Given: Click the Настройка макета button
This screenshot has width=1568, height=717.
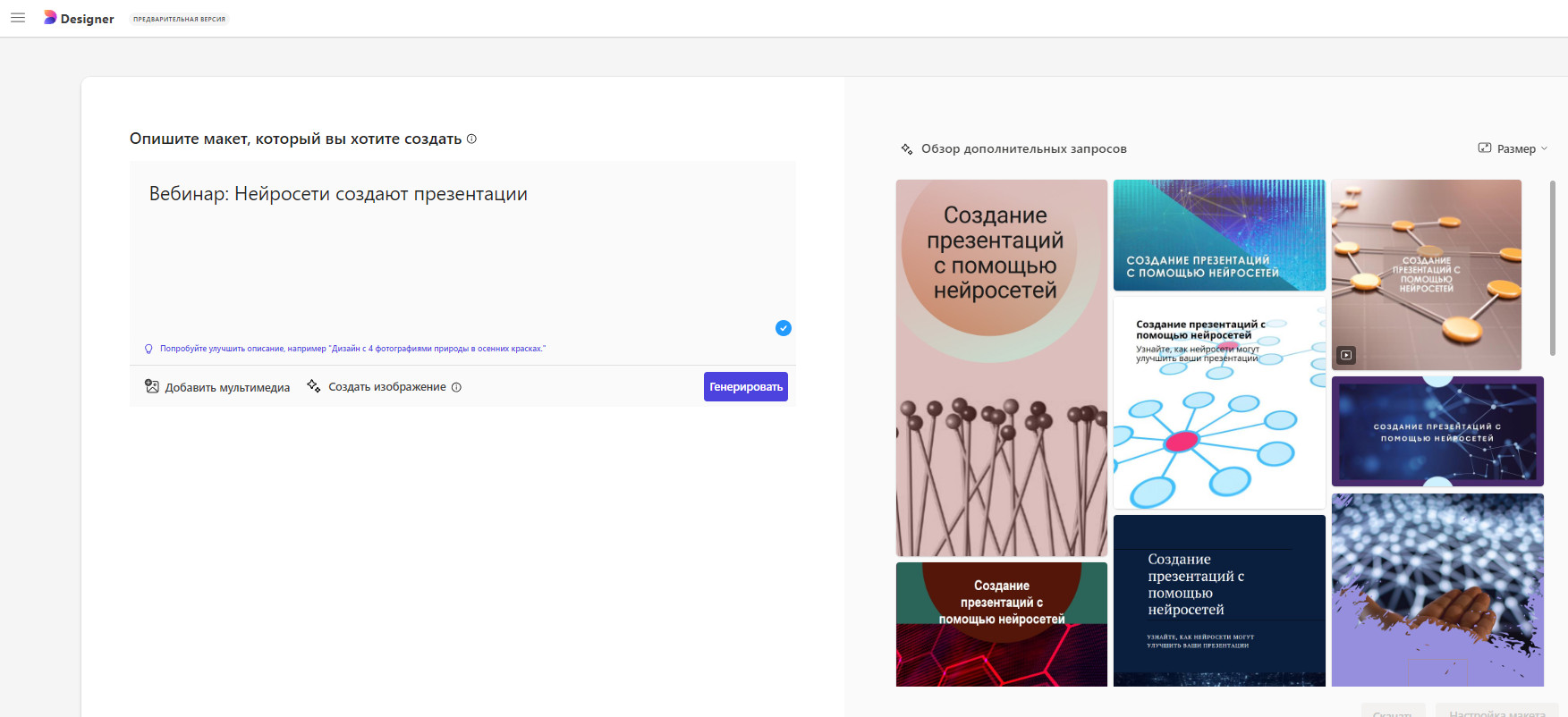Looking at the screenshot, I should point(1497,712).
